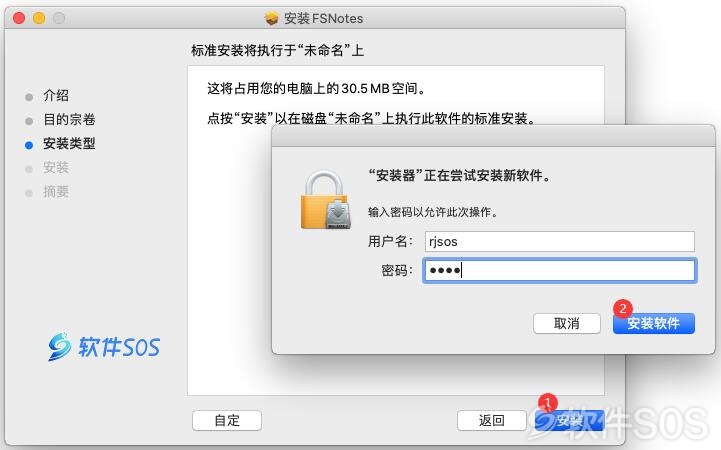Image resolution: width=721 pixels, height=450 pixels.
Task: Click the 安装软件 button
Action: pyautogui.click(x=653, y=324)
